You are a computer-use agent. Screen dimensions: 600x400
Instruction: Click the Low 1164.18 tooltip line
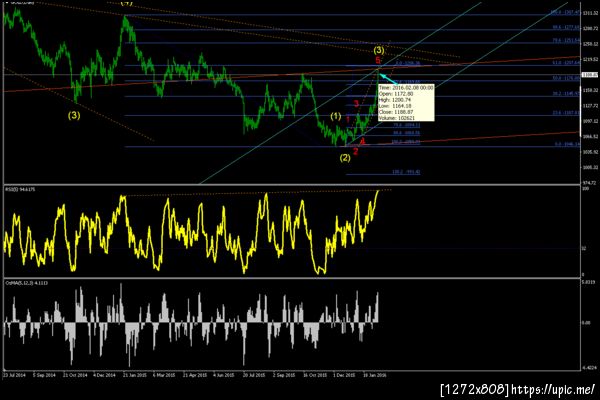(395, 106)
